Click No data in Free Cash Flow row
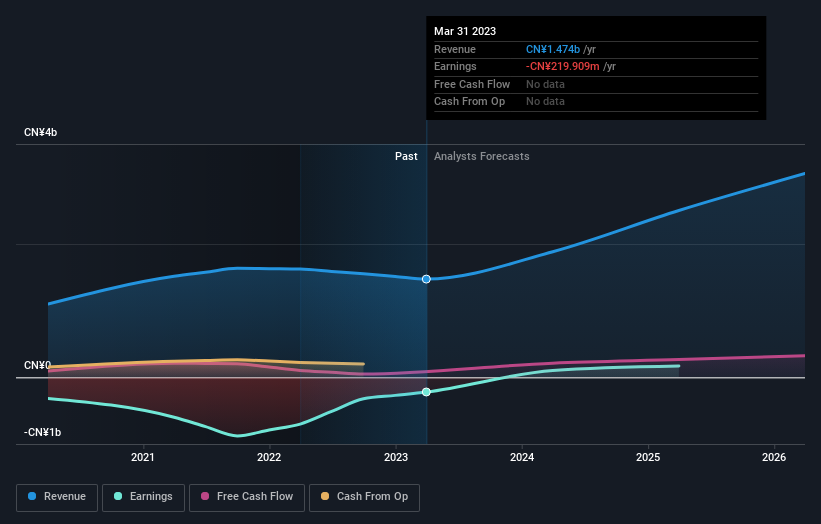Viewport: 821px width, 524px height. (x=546, y=84)
